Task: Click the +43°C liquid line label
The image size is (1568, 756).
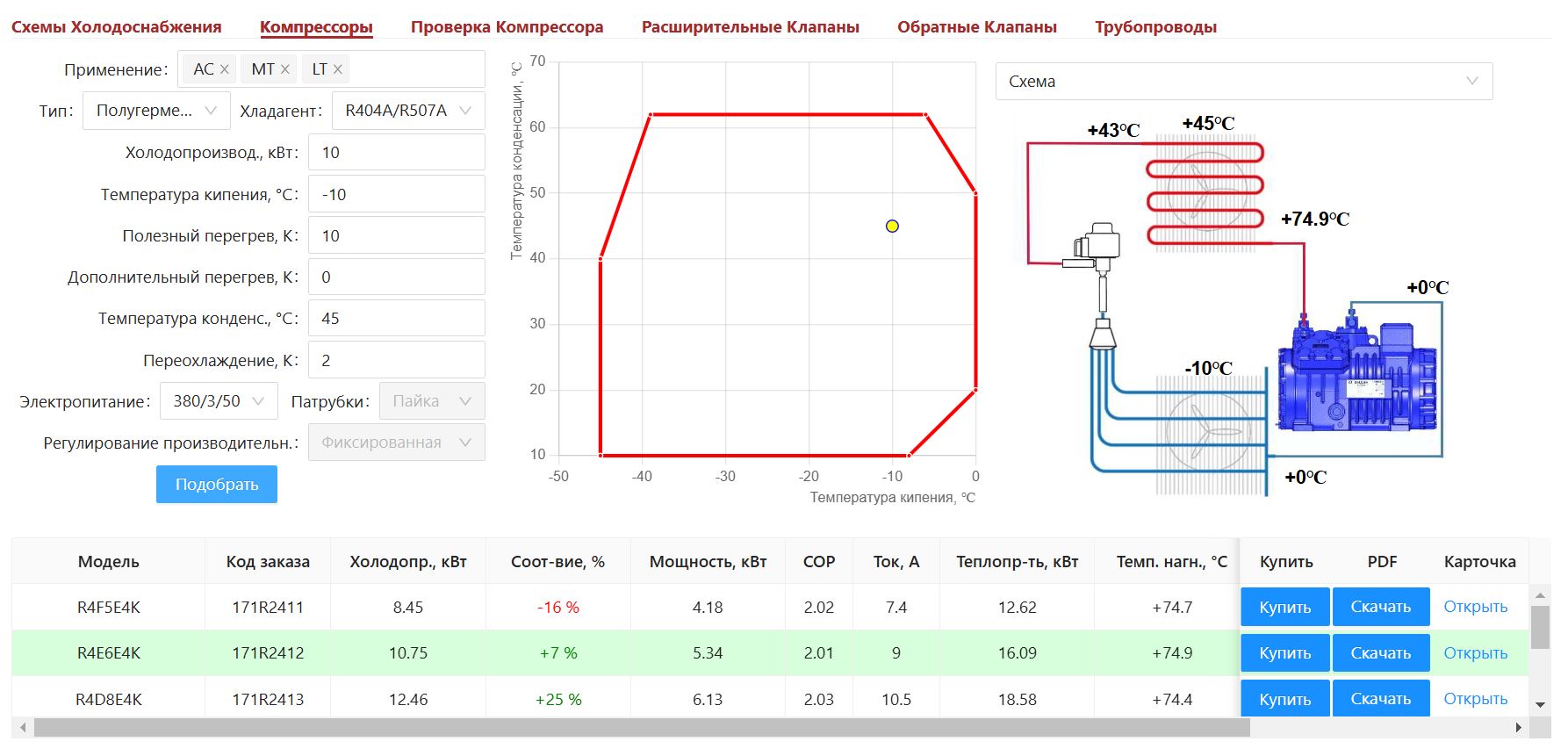Action: 1113,131
